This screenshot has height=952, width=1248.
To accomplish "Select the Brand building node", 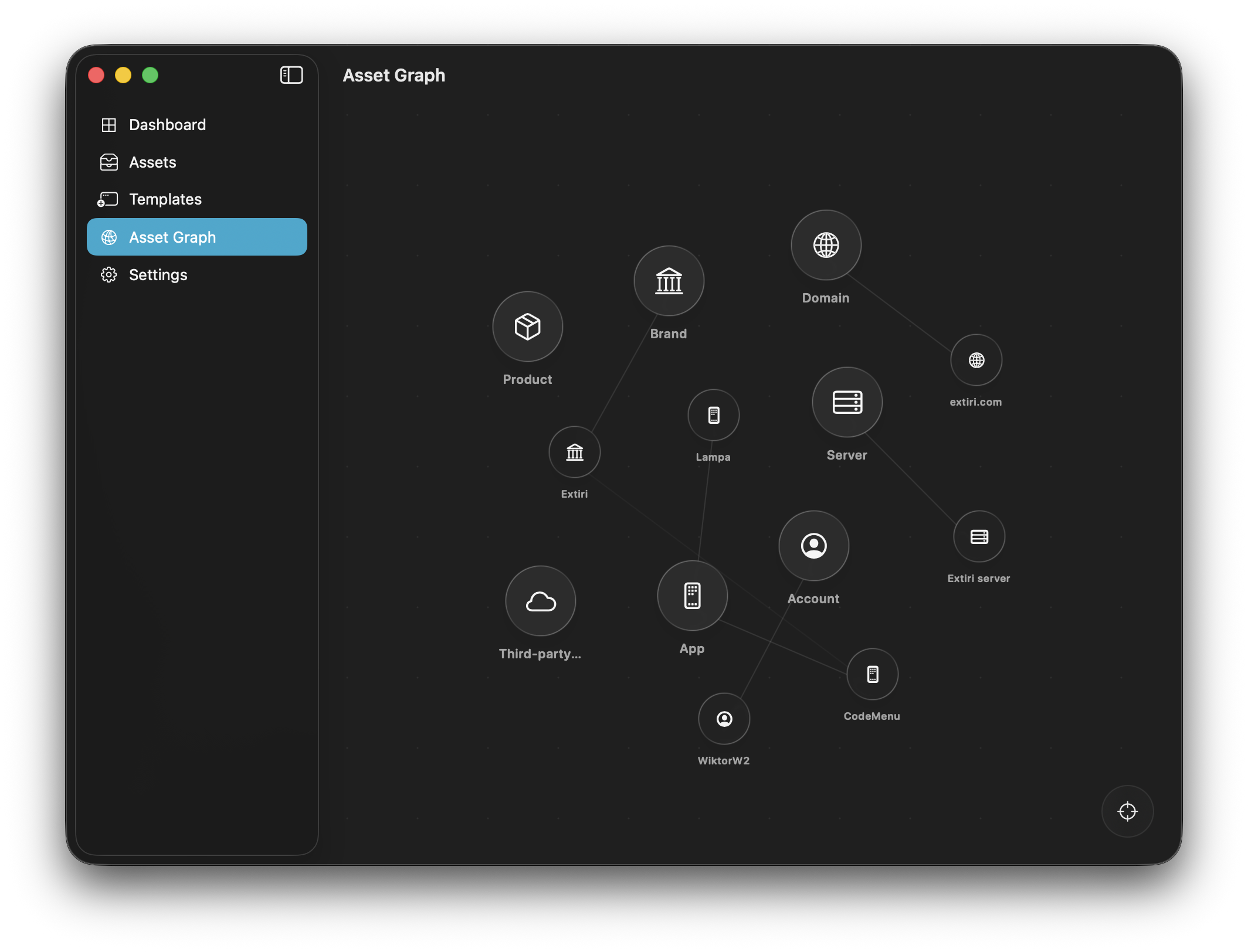I will (x=669, y=281).
